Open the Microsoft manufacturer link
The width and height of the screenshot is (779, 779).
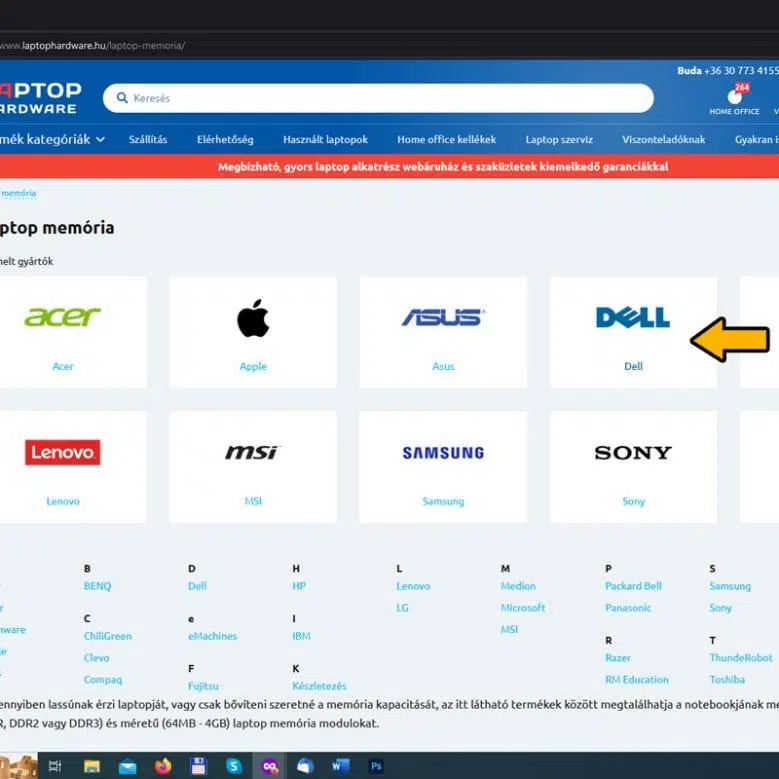click(523, 608)
